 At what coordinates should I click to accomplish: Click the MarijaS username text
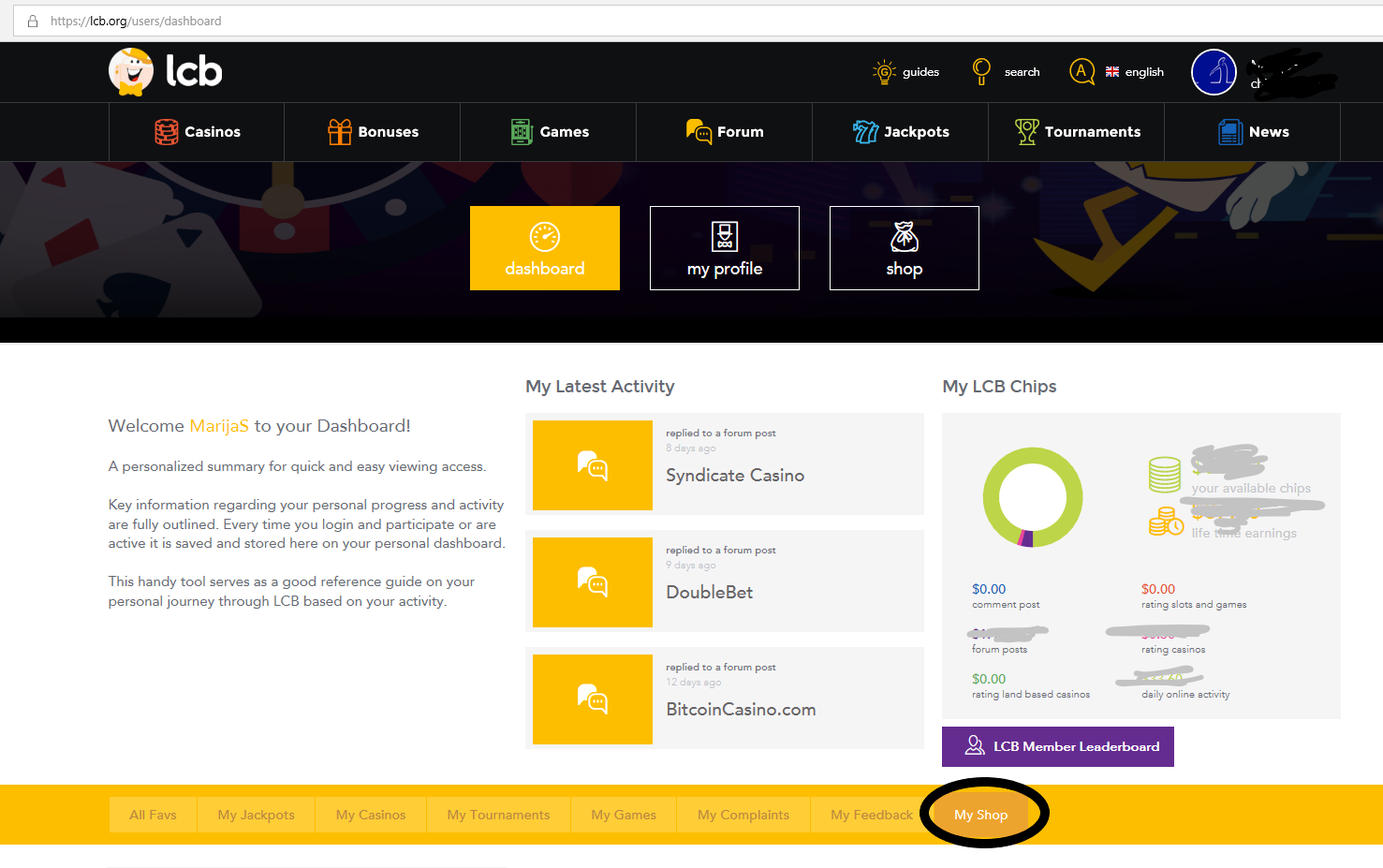pyautogui.click(x=219, y=426)
